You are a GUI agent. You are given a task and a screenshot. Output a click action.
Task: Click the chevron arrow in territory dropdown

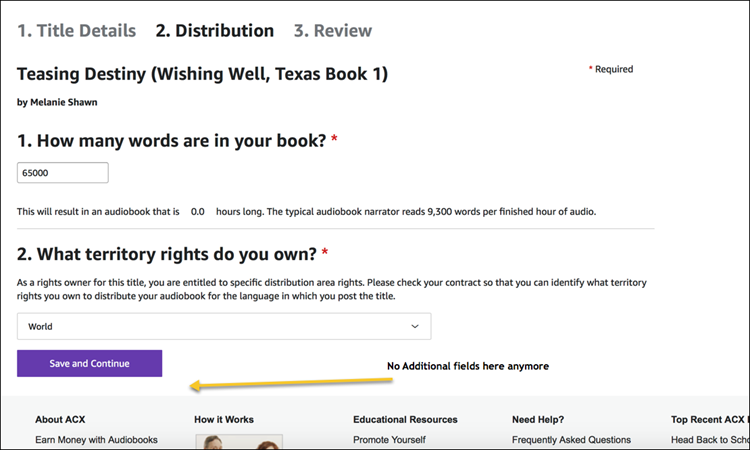(x=416, y=326)
